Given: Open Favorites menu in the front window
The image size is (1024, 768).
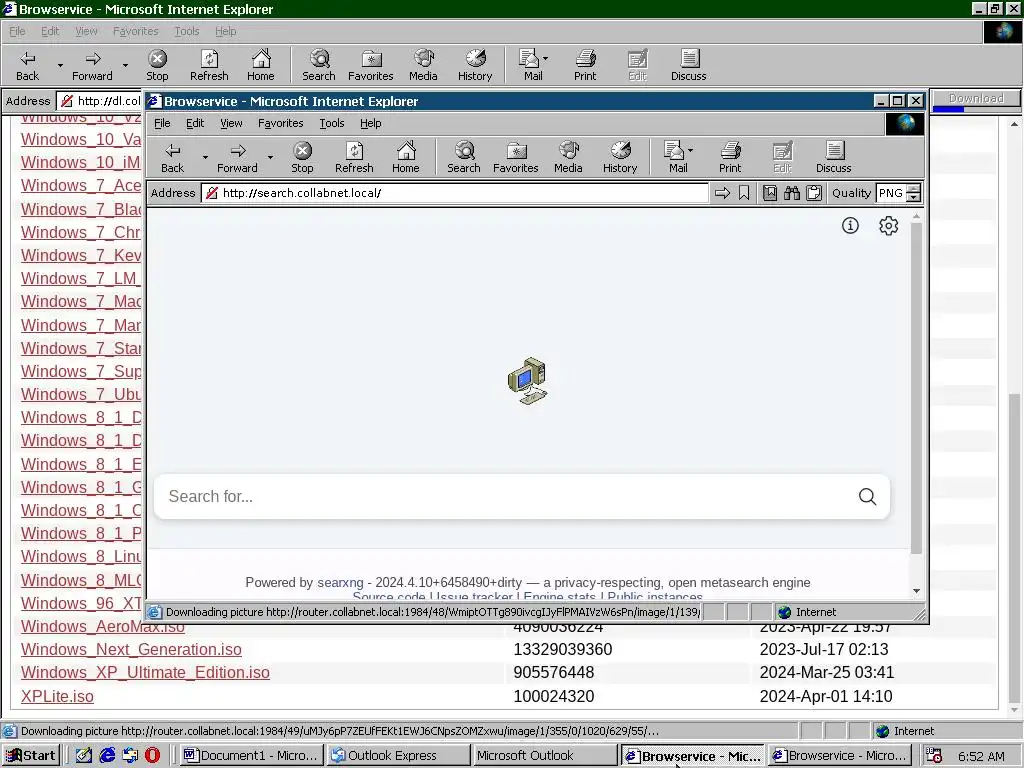Looking at the screenshot, I should (x=281, y=123).
